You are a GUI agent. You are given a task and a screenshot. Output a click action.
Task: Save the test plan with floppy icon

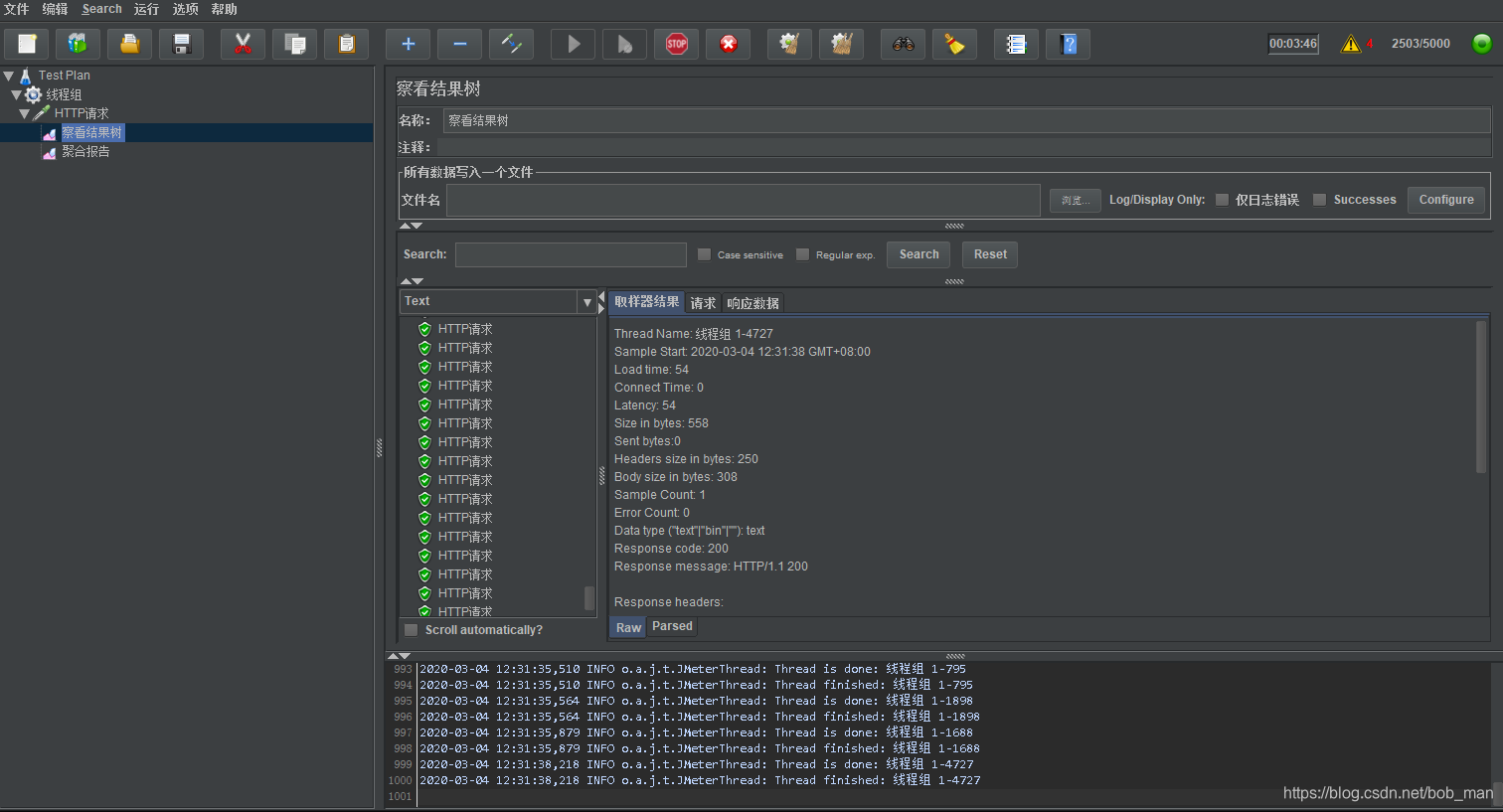click(x=181, y=44)
